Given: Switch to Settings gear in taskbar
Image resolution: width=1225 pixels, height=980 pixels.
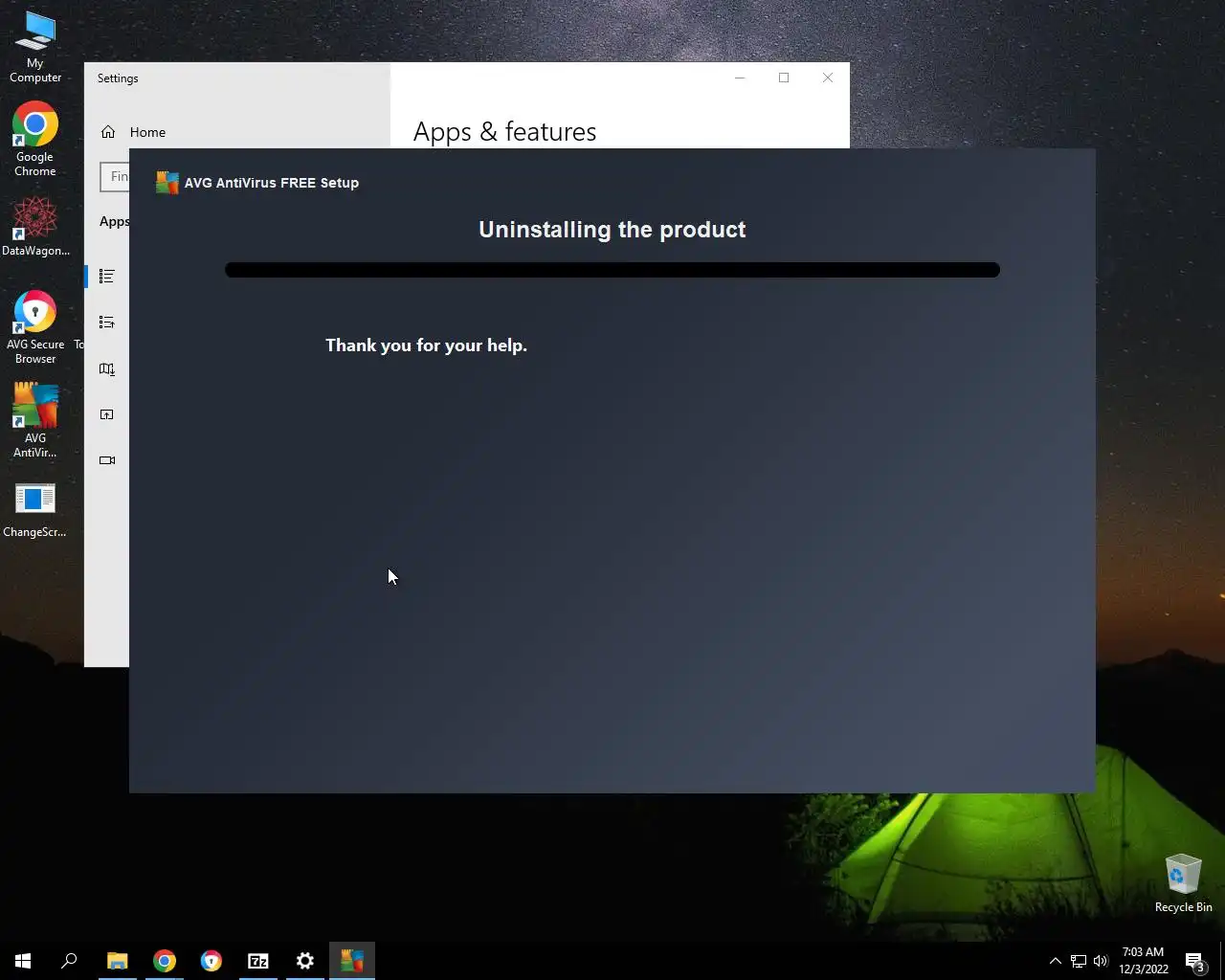Looking at the screenshot, I should pyautogui.click(x=305, y=961).
